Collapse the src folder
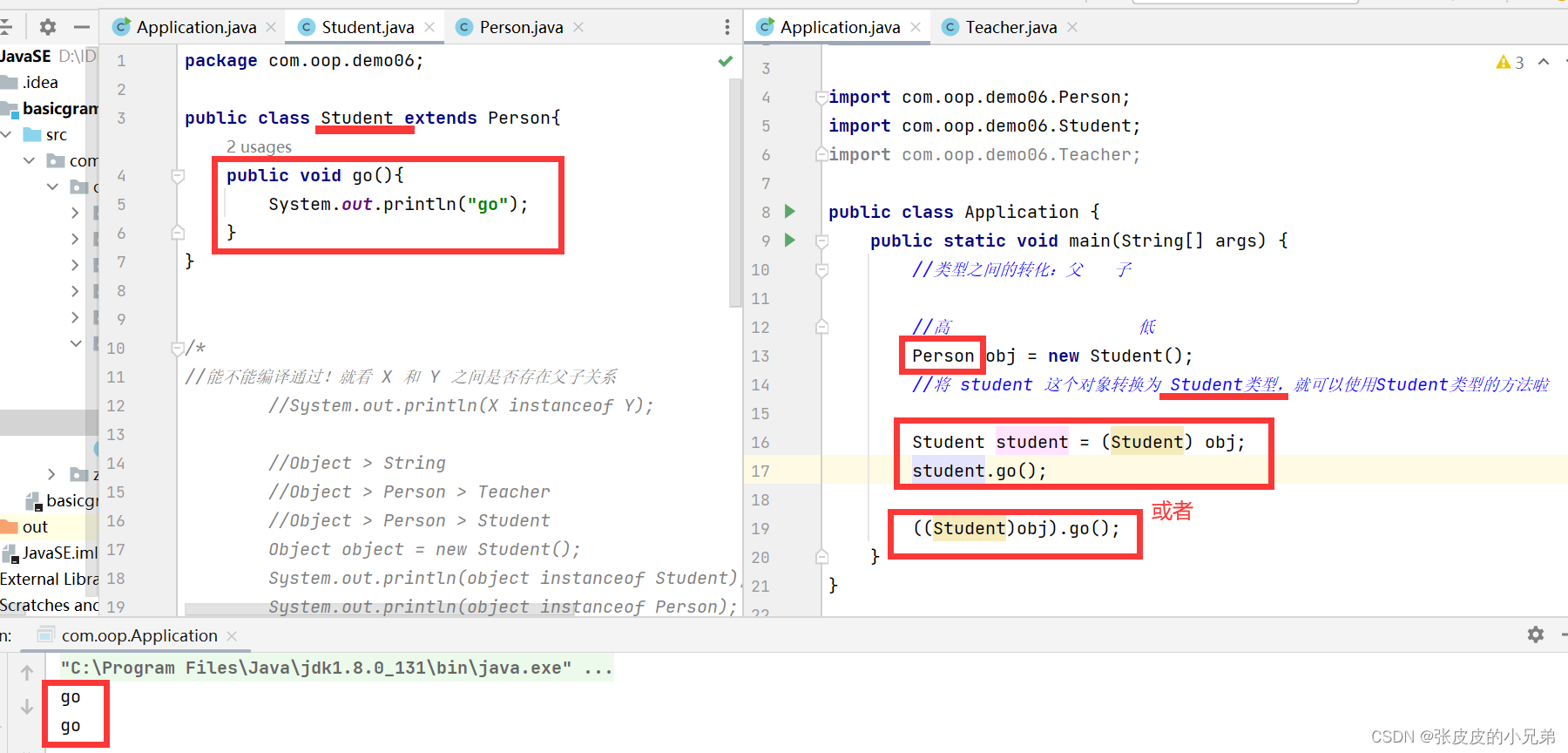The image size is (1568, 753). 7,134
